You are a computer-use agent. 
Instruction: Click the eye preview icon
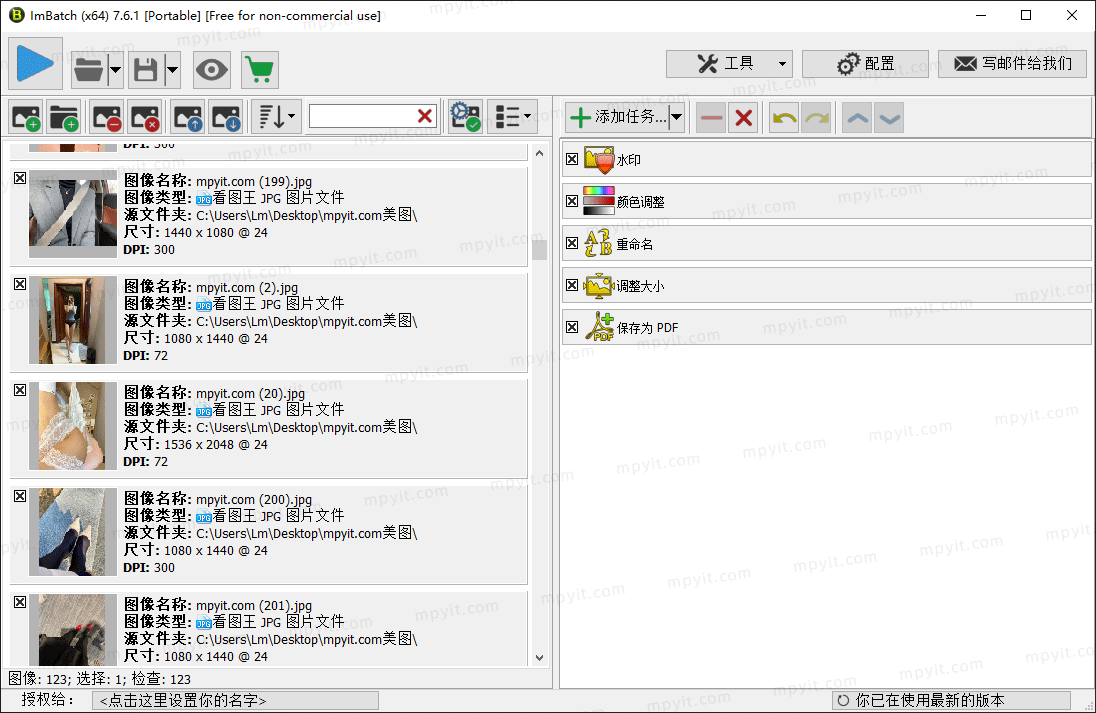pos(212,70)
